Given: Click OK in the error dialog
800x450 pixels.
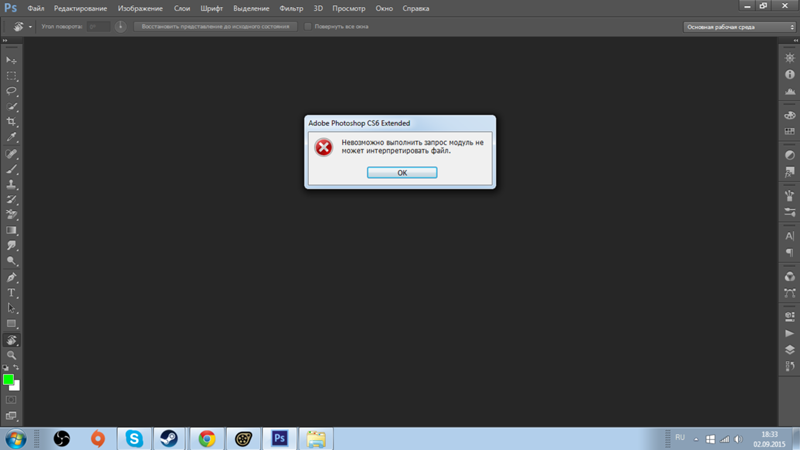Looking at the screenshot, I should click(x=402, y=172).
